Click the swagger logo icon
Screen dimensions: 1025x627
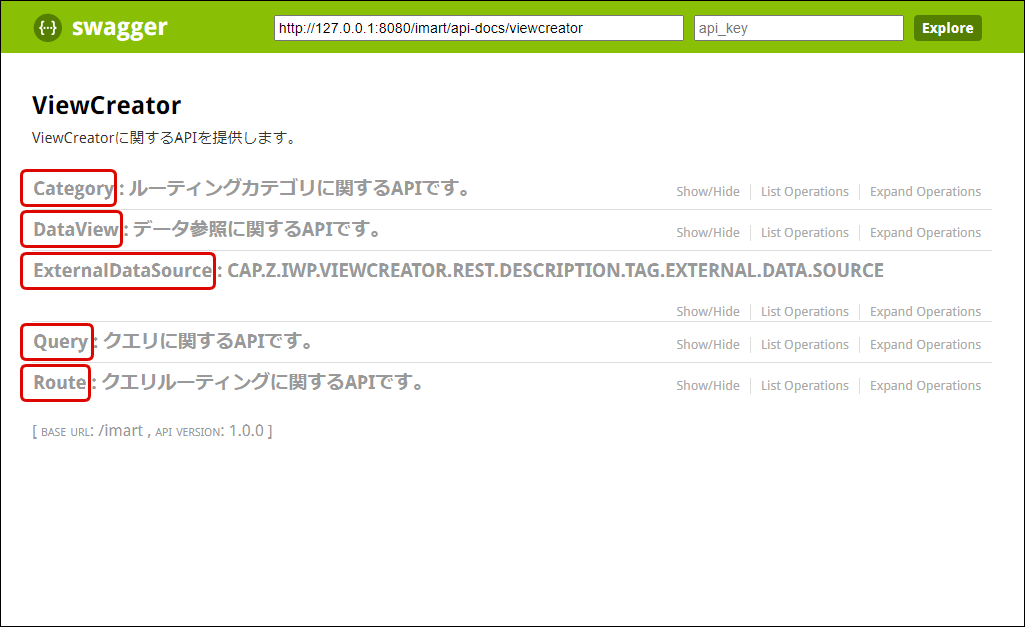pos(48,27)
